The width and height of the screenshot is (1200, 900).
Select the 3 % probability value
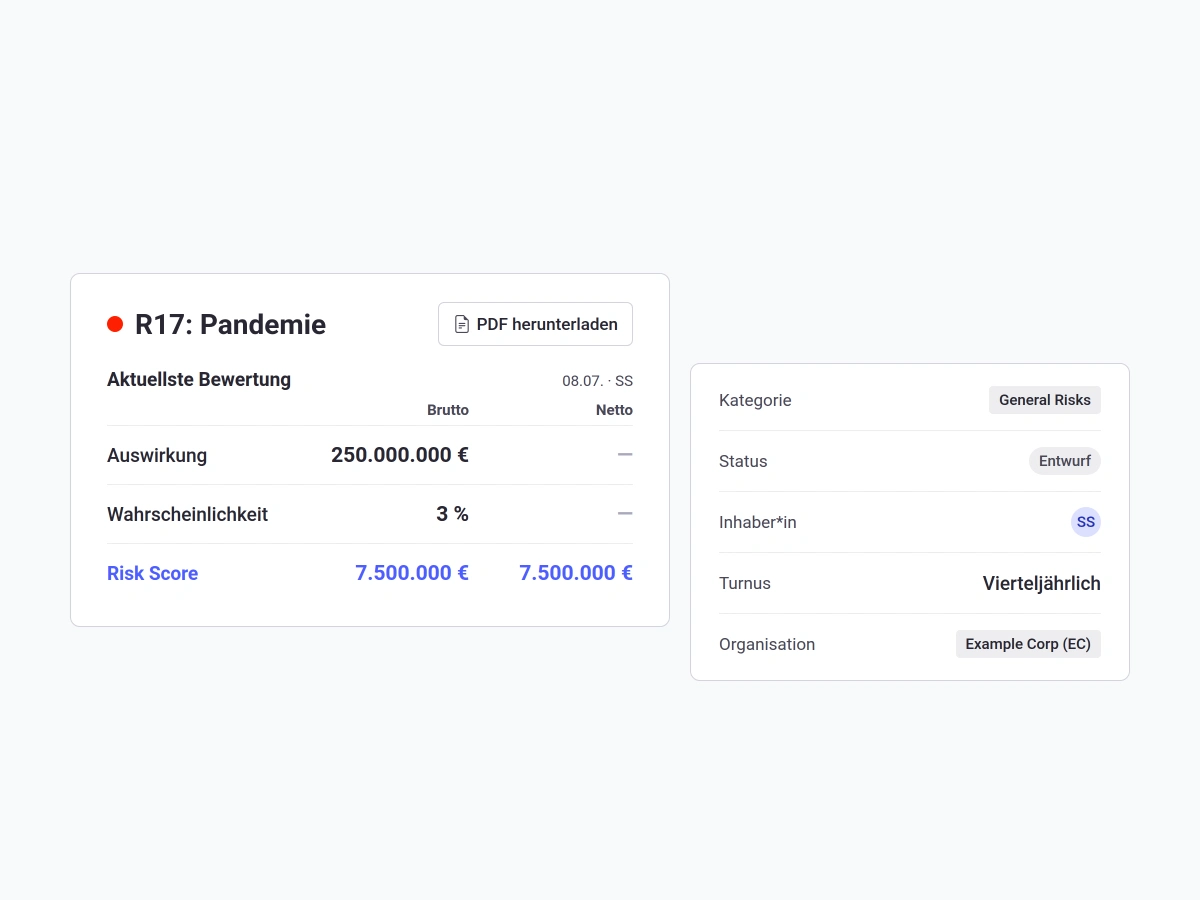[x=452, y=514]
